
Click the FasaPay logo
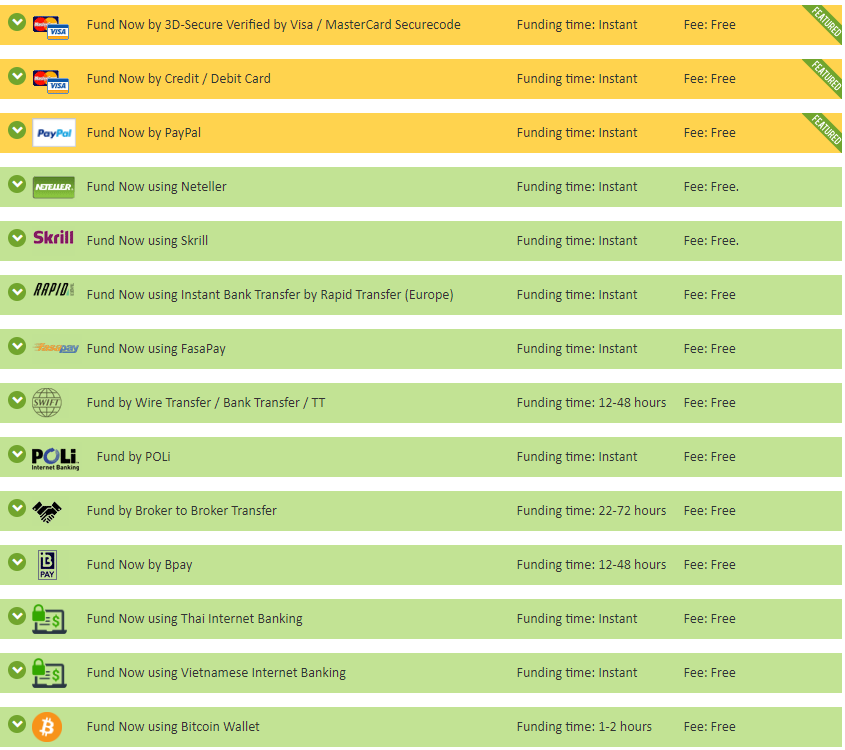coord(56,348)
